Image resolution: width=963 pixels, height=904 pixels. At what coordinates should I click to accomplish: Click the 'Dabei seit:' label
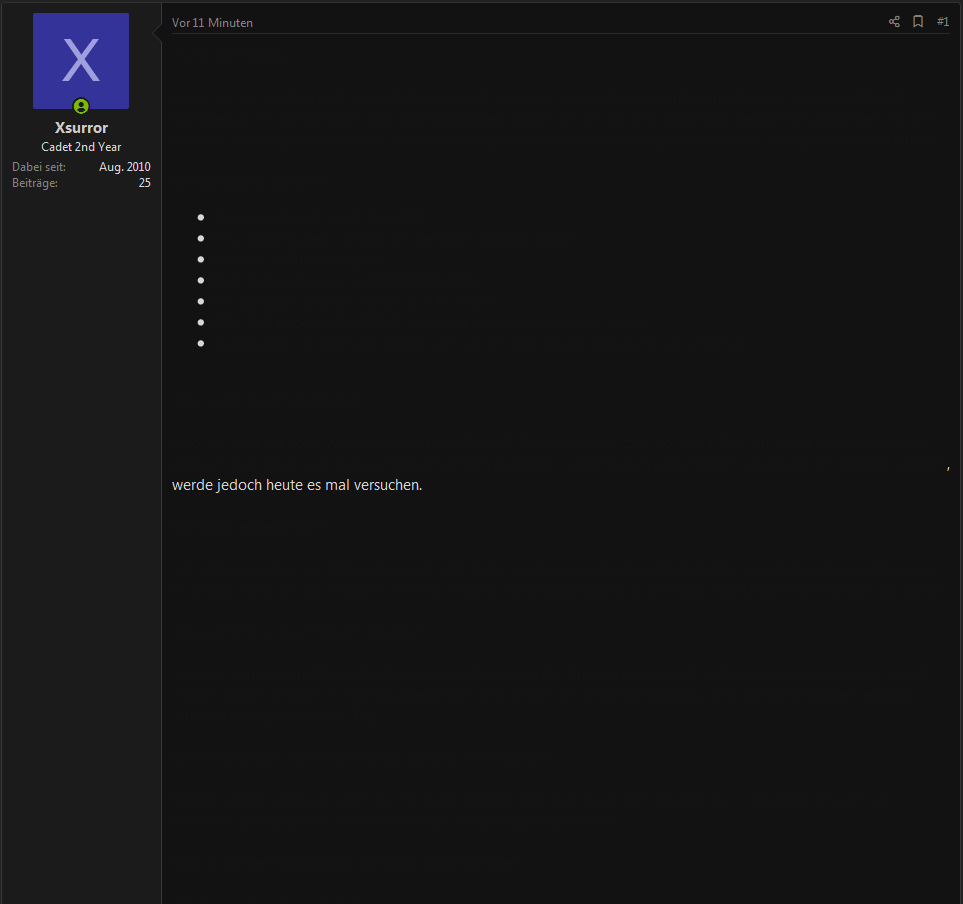[x=39, y=167]
